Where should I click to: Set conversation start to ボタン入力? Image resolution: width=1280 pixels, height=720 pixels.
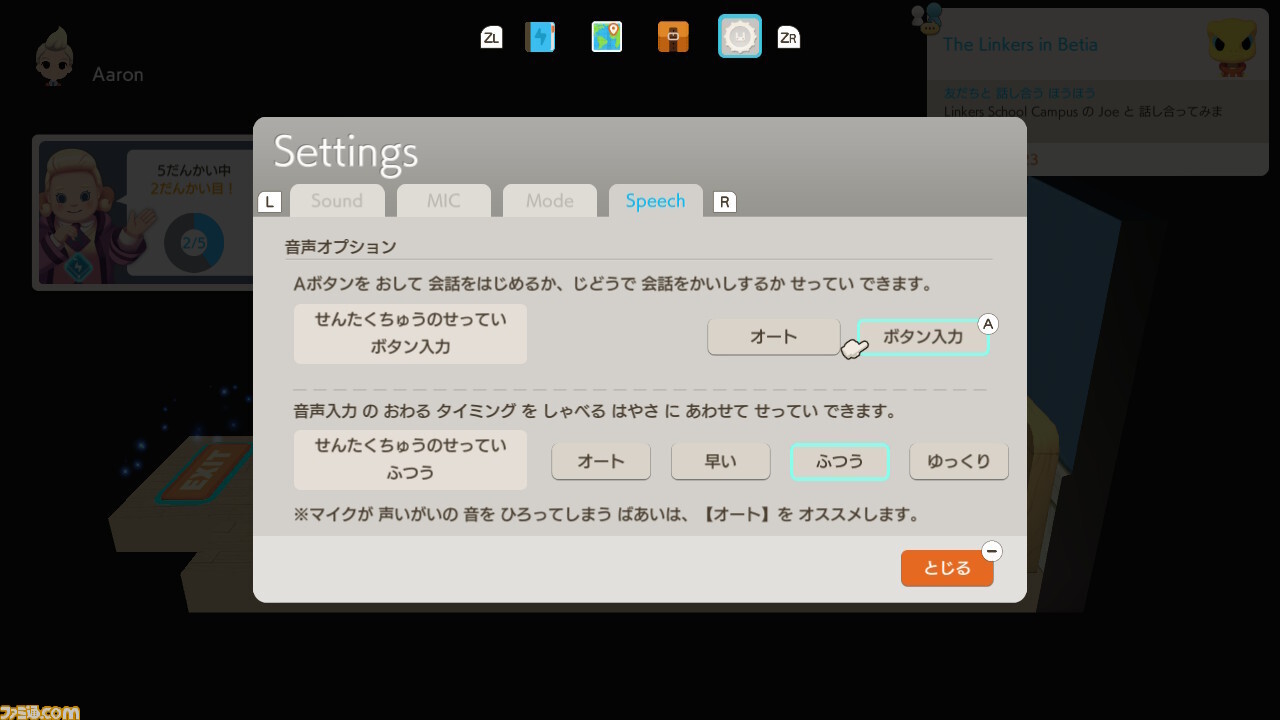point(923,337)
